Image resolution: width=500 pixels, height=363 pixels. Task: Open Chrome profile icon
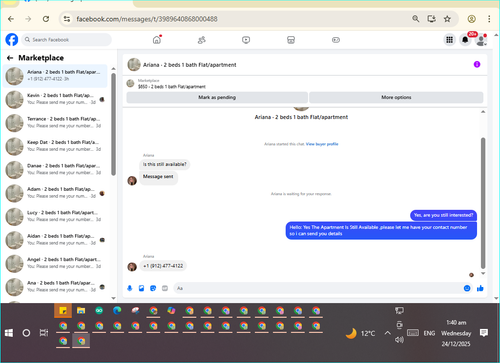(471, 19)
